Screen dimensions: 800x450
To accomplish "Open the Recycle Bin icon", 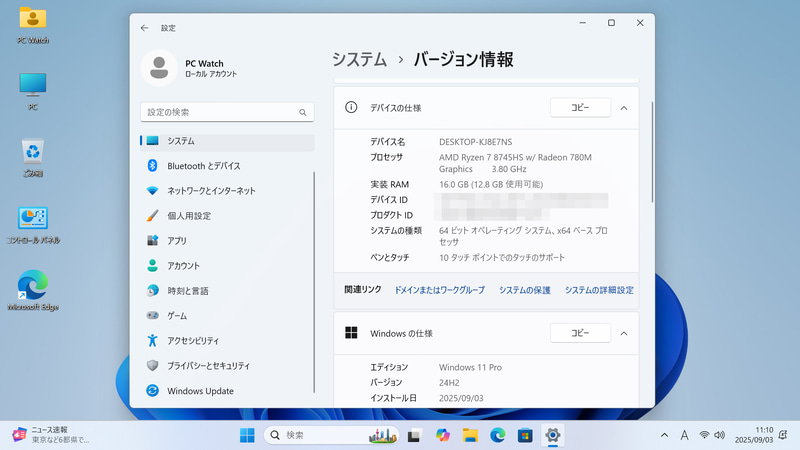I will pos(33,158).
